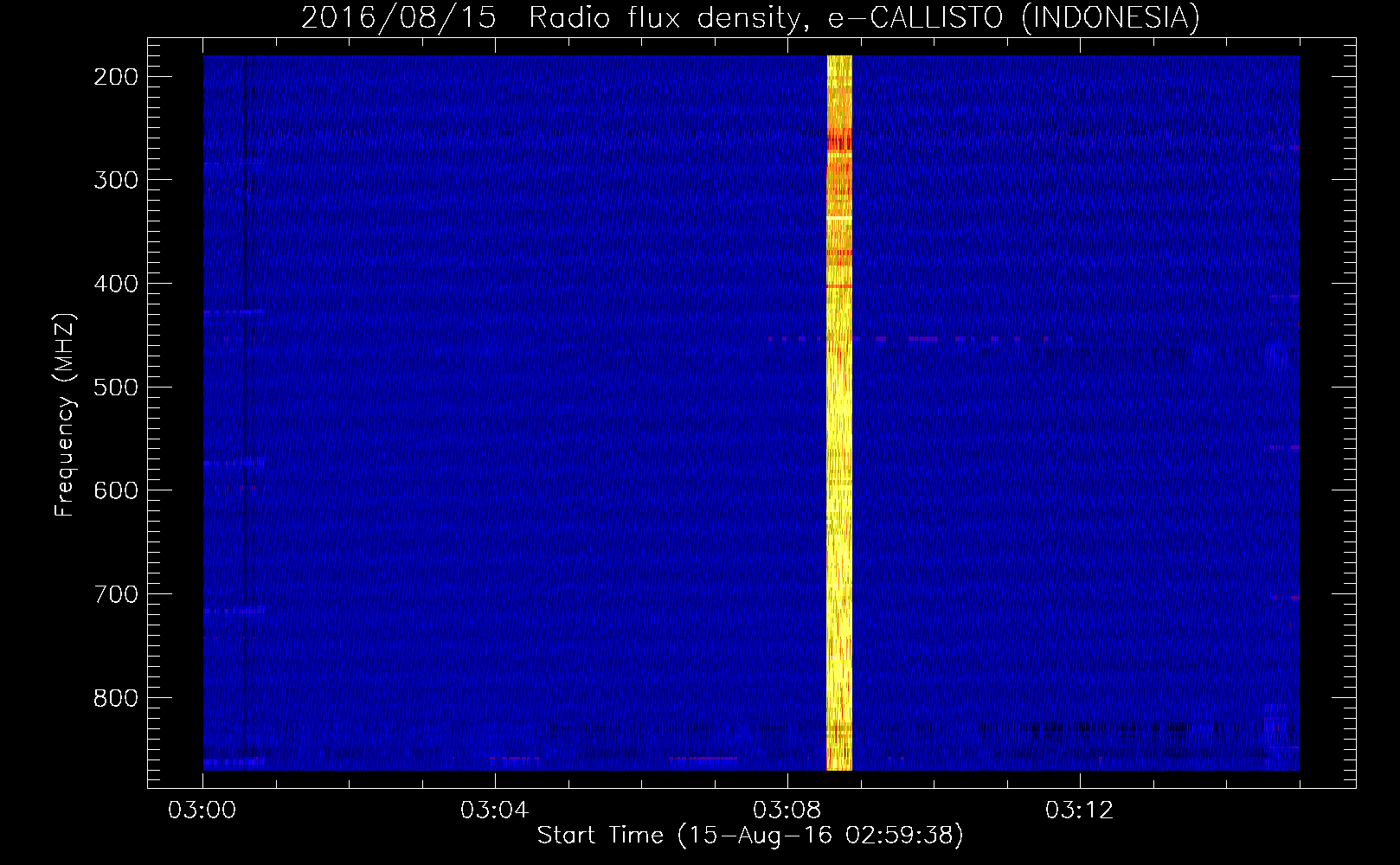The image size is (1400, 865).
Task: Select the 400 frequency tick label
Action: 116,284
